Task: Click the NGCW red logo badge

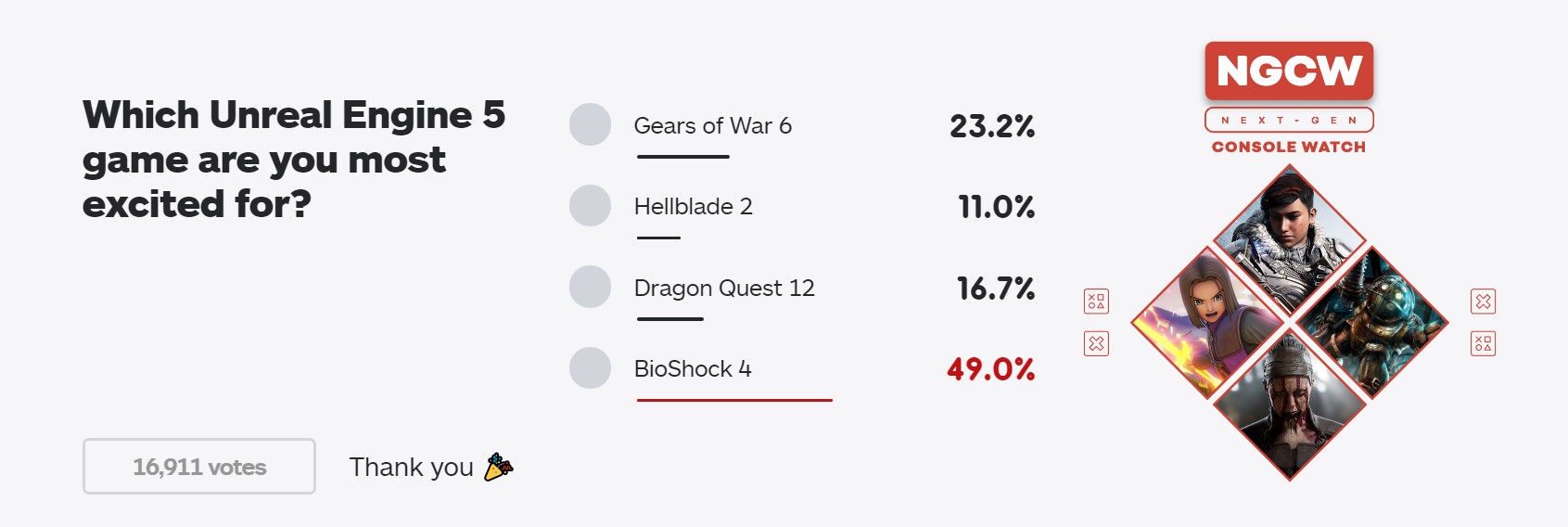Action: point(1289,71)
